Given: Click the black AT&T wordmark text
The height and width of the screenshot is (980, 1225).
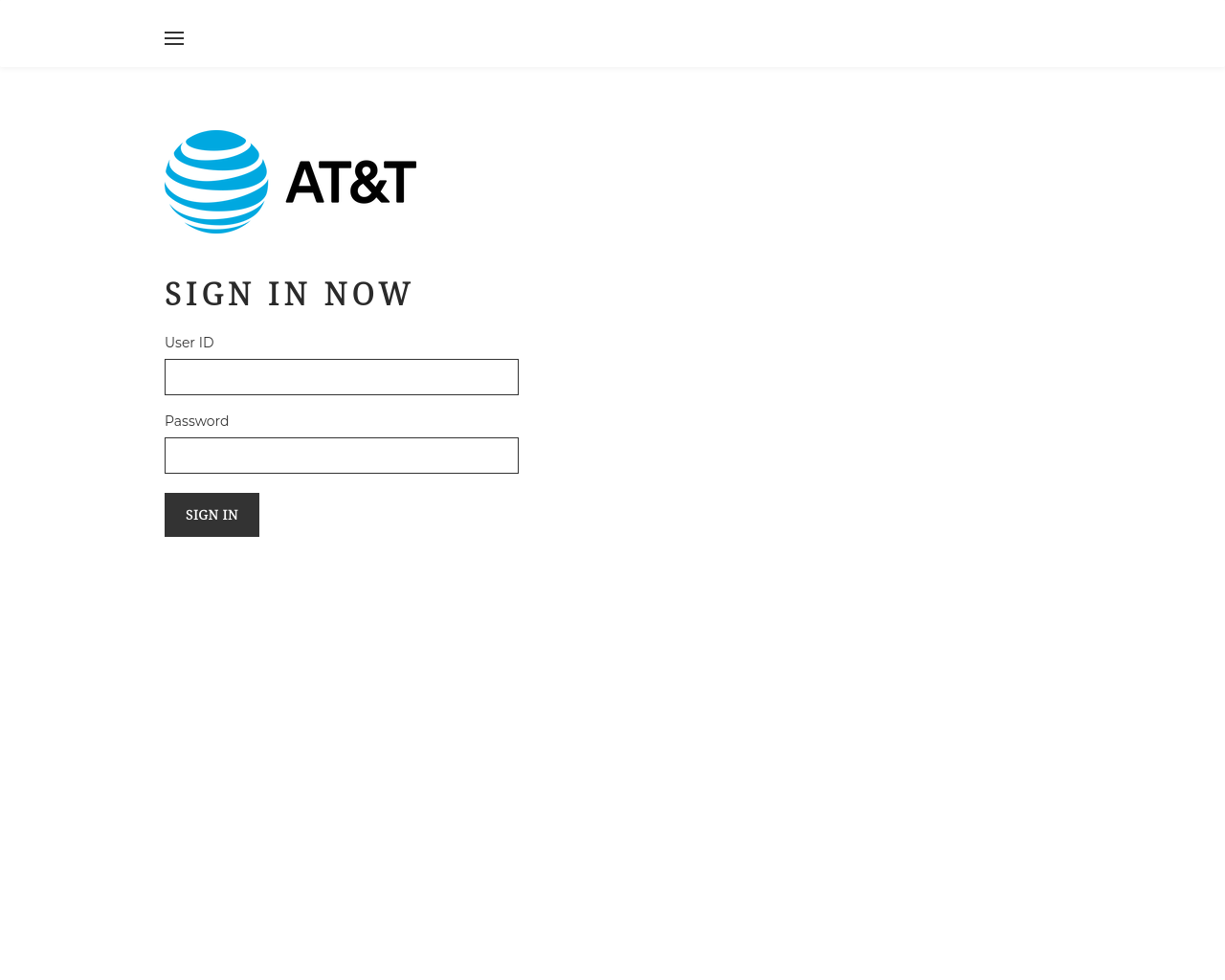Looking at the screenshot, I should [351, 182].
